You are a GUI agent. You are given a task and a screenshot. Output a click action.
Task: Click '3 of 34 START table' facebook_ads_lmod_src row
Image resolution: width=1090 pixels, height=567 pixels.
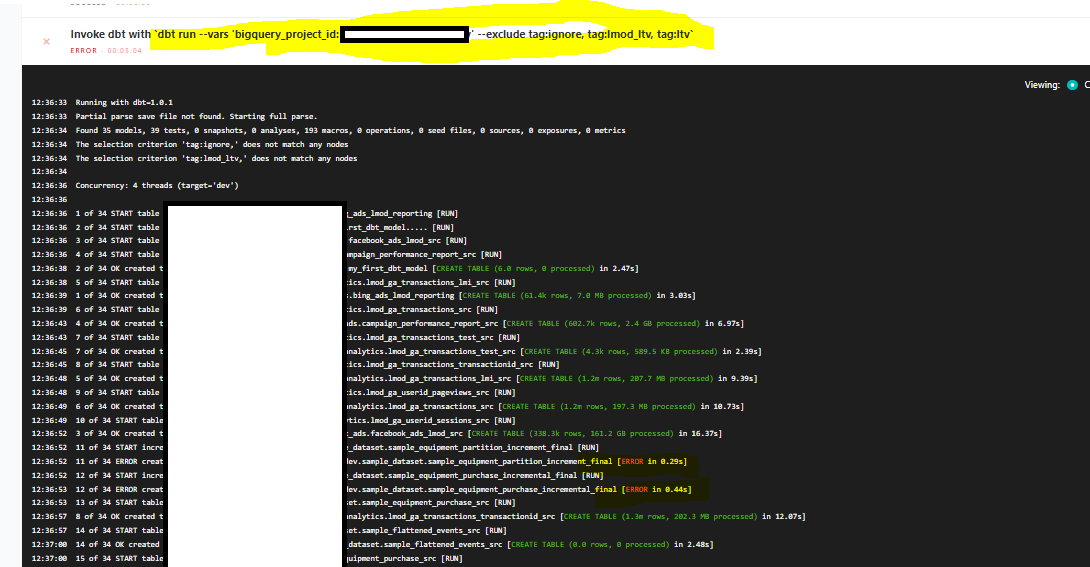click(249, 240)
